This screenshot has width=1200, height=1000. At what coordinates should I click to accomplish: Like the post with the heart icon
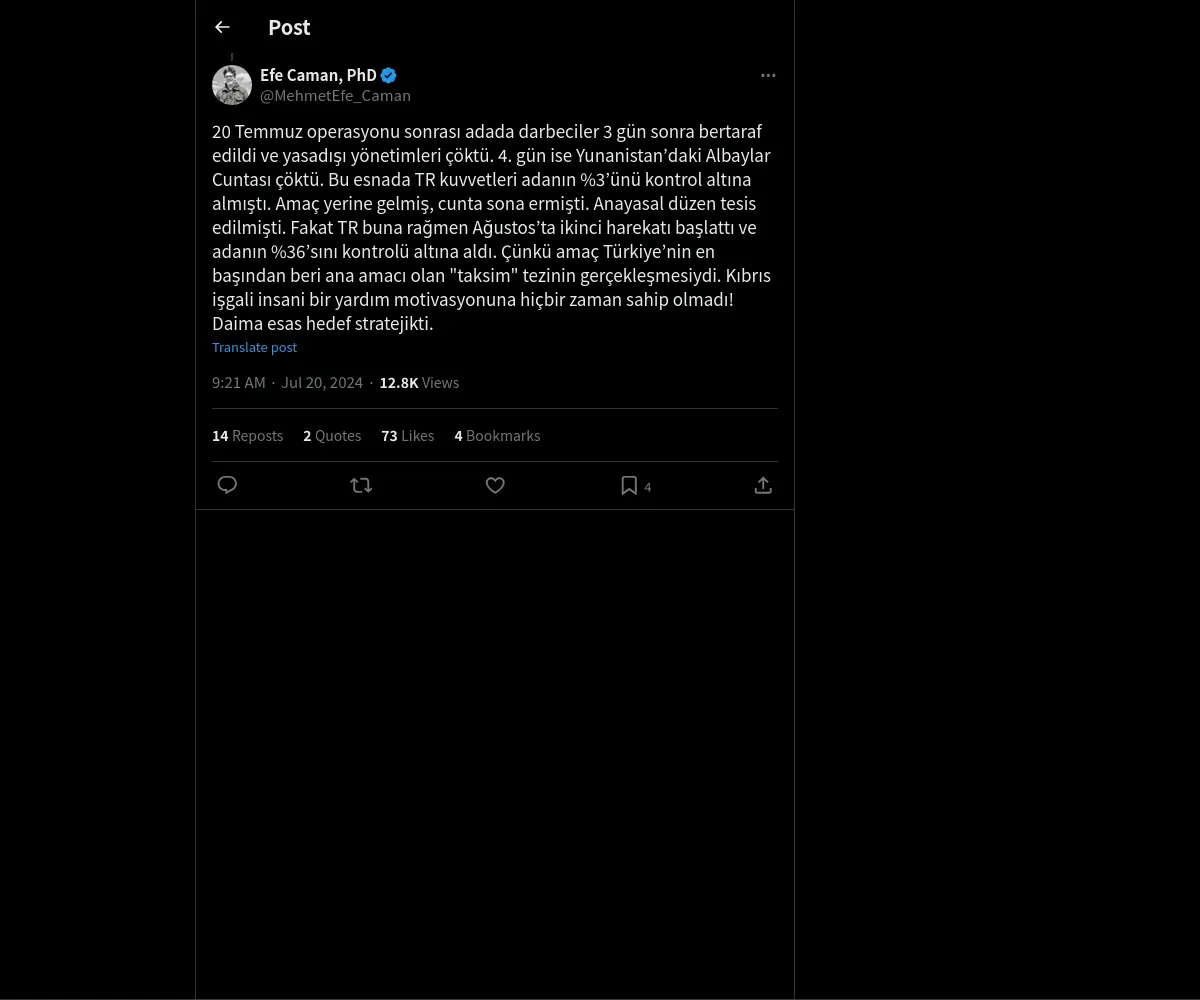[495, 485]
